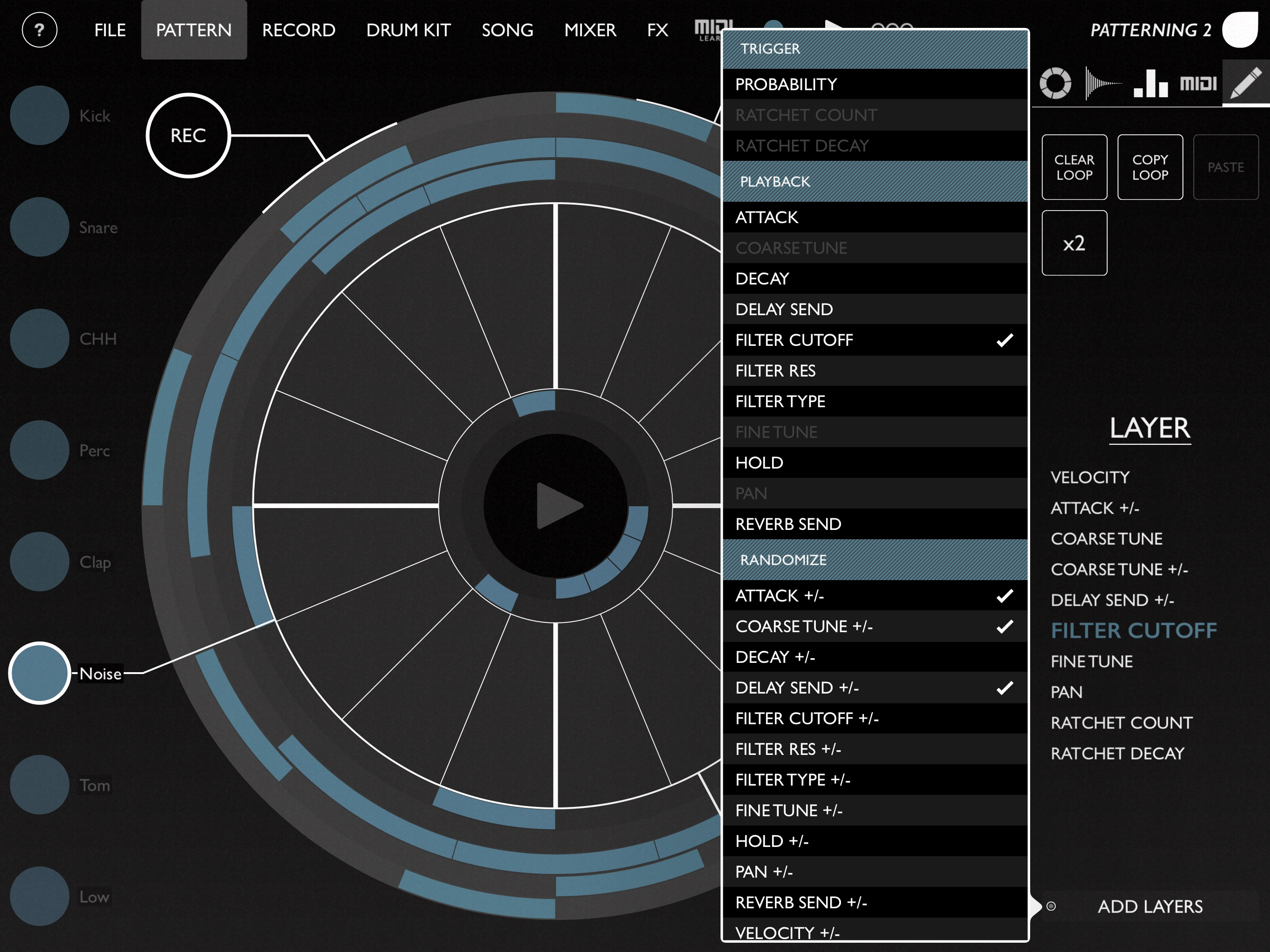Open the MIXER menu tab
Image resolution: width=1270 pixels, height=952 pixels.
click(x=589, y=30)
